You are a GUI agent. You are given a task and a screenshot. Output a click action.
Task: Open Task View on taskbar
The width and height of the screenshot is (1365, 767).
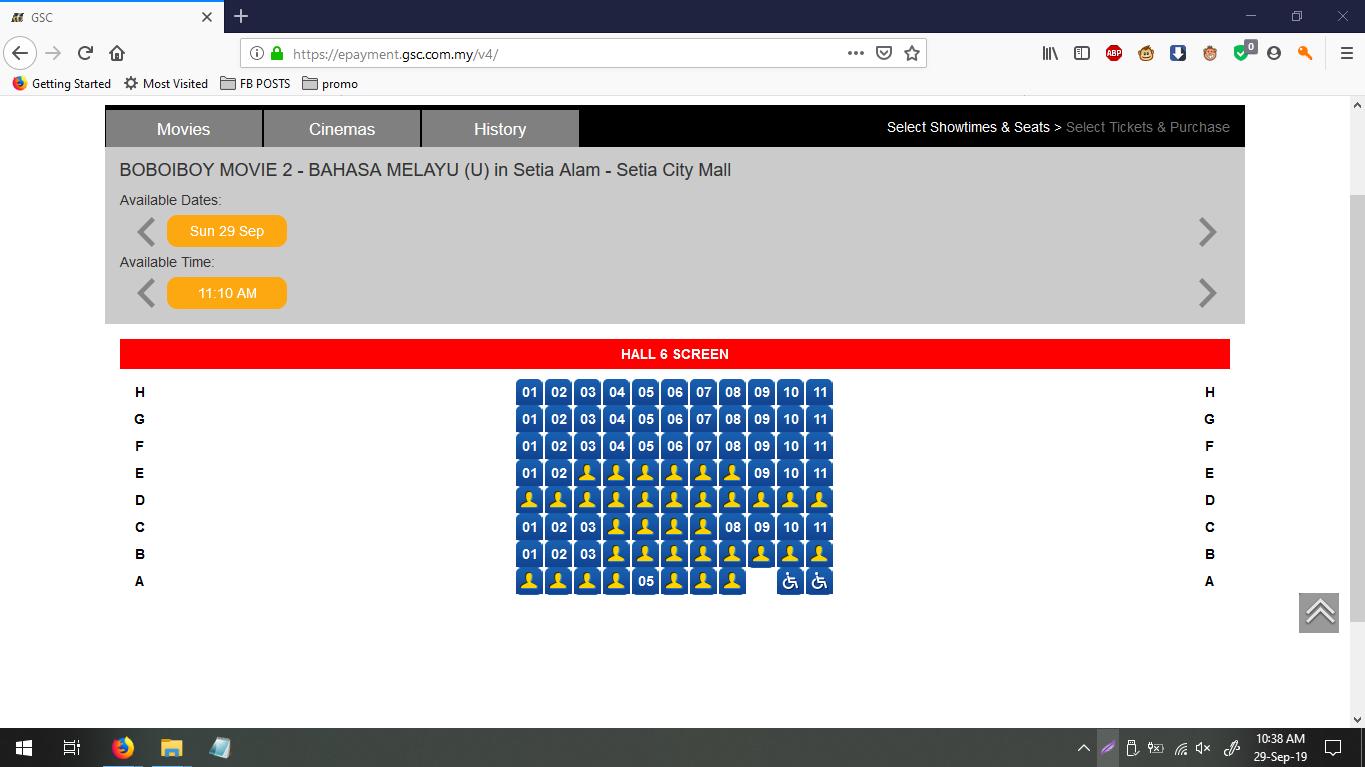[72, 748]
